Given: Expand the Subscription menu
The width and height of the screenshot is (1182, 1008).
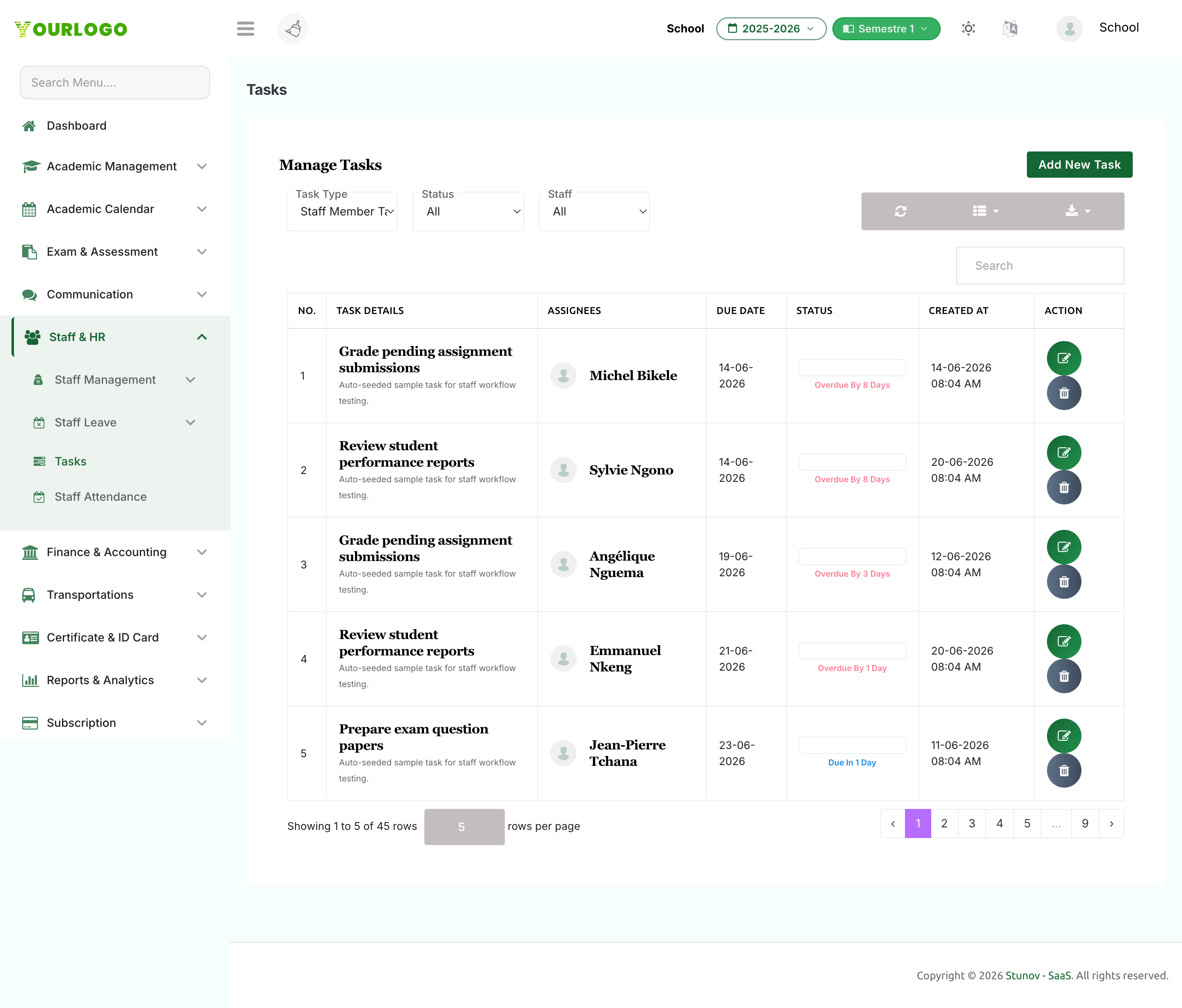Looking at the screenshot, I should click(115, 723).
